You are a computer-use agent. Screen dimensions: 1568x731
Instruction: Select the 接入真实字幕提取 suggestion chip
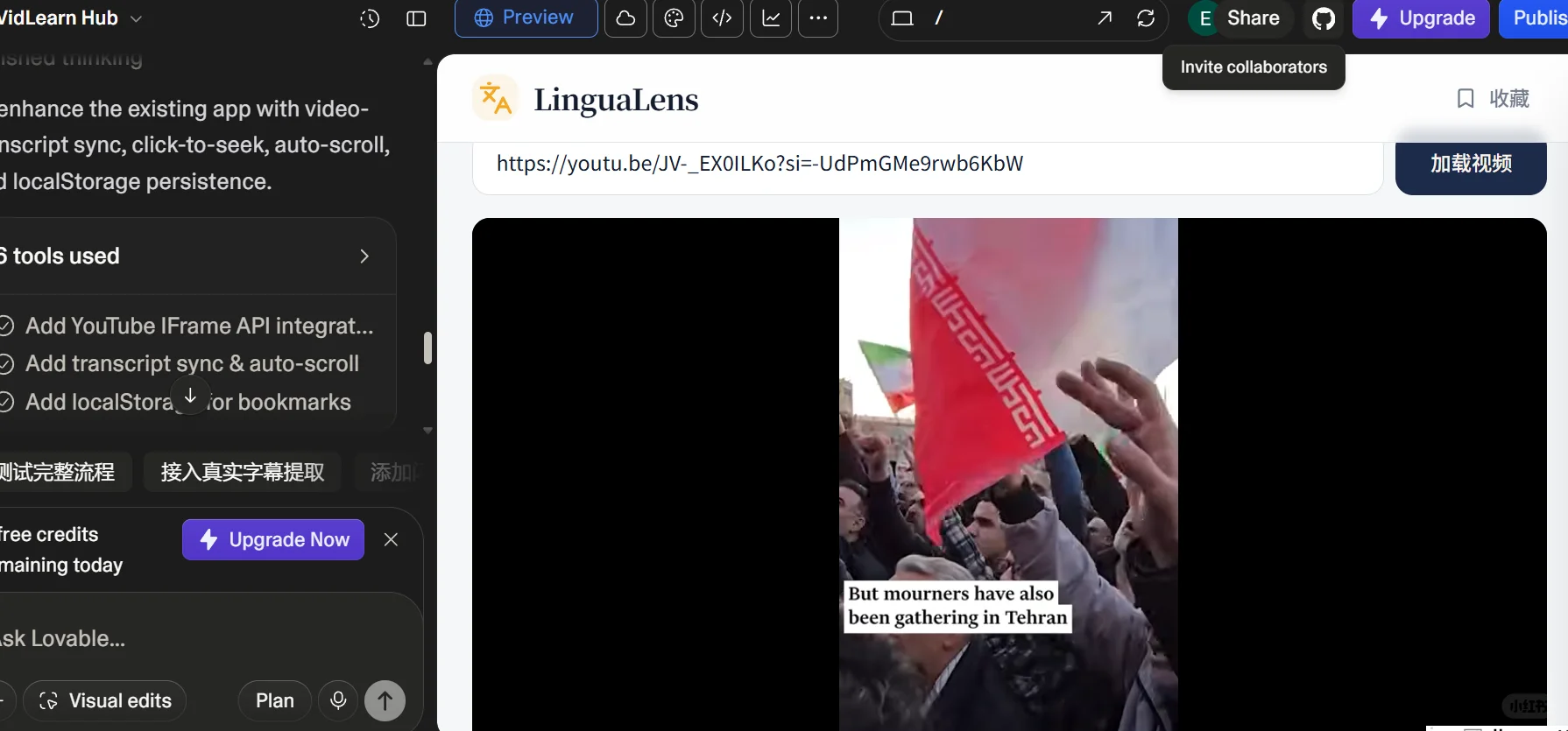(243, 472)
